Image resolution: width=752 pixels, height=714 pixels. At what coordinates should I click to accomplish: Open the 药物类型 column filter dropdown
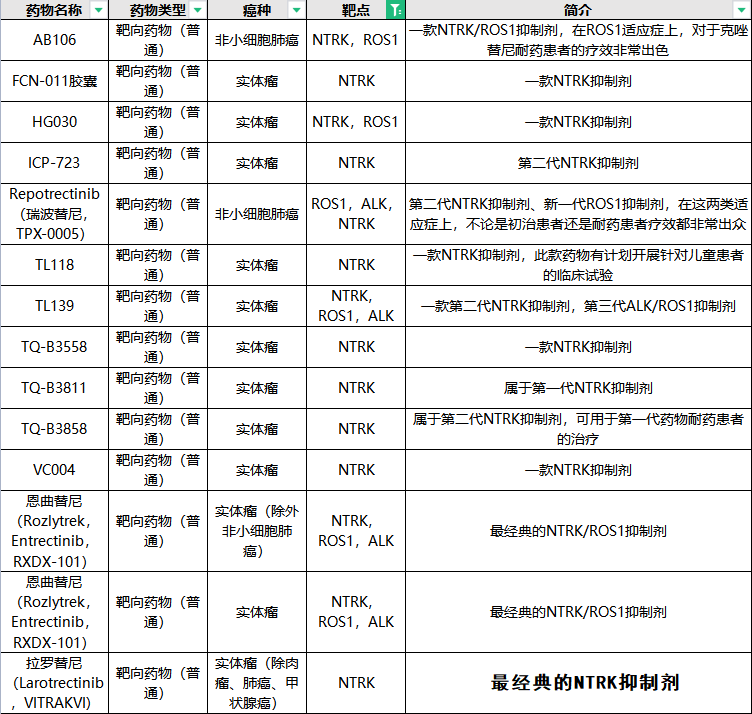point(198,10)
